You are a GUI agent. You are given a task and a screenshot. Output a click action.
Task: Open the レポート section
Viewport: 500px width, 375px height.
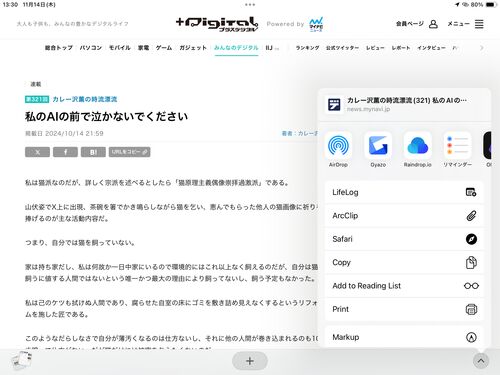(401, 48)
